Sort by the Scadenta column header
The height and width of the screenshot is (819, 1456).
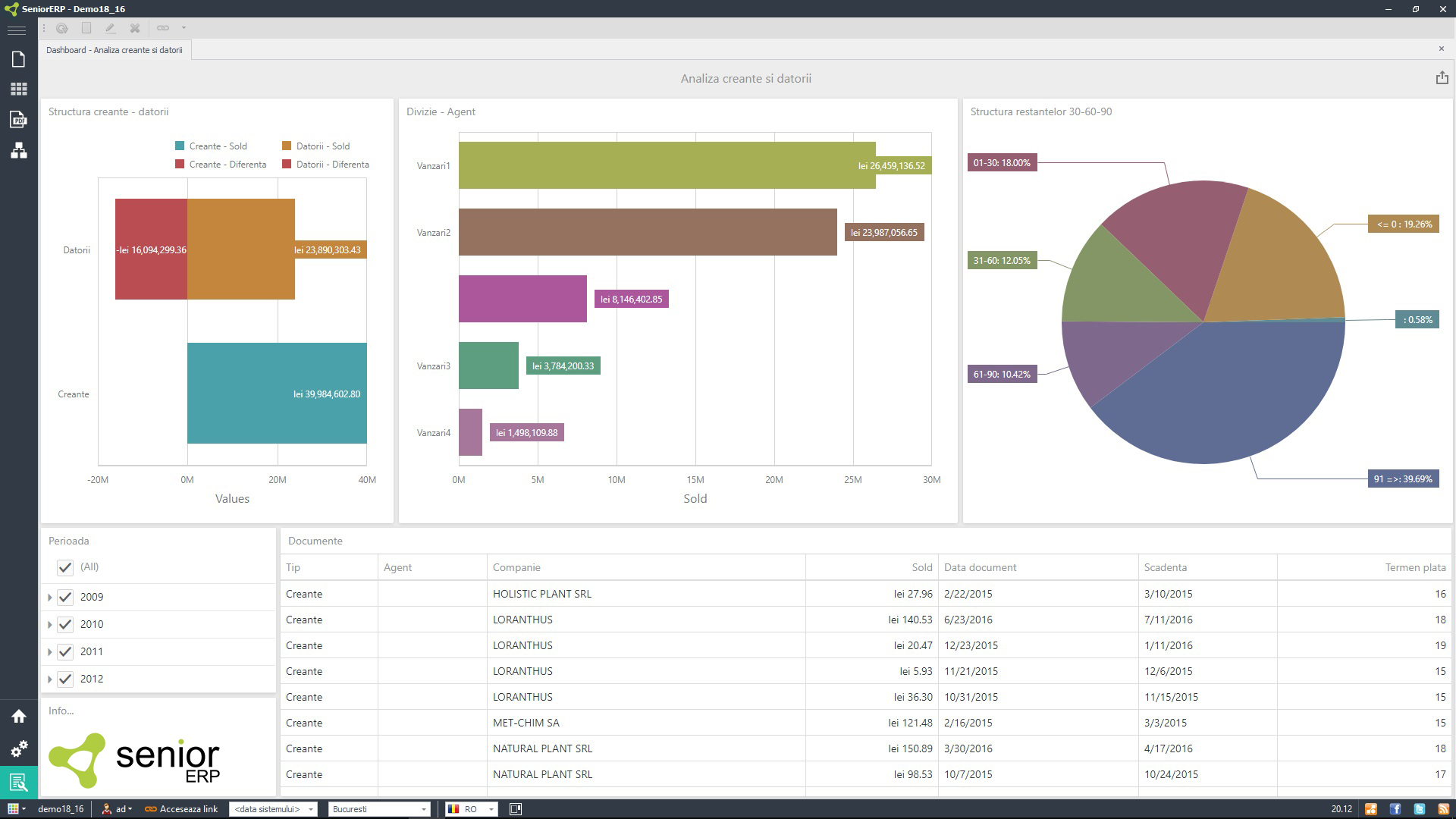click(1208, 567)
